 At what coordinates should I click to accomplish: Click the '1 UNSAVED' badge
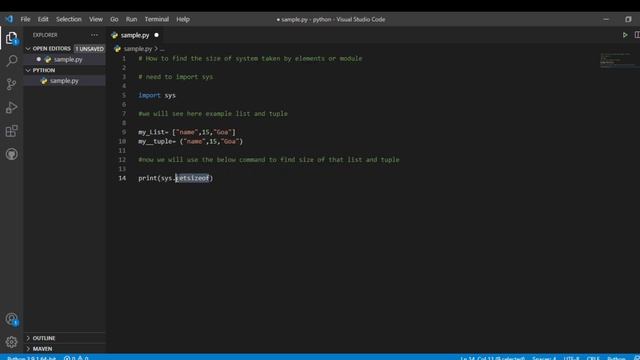click(x=89, y=49)
